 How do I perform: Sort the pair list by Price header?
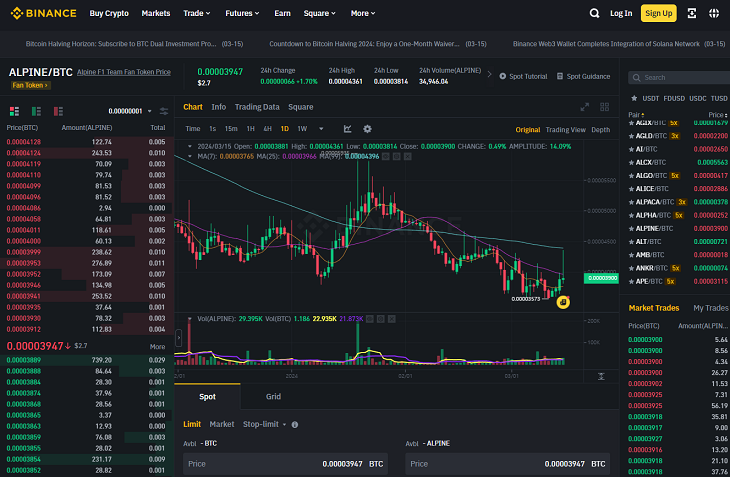pyautogui.click(x=717, y=114)
